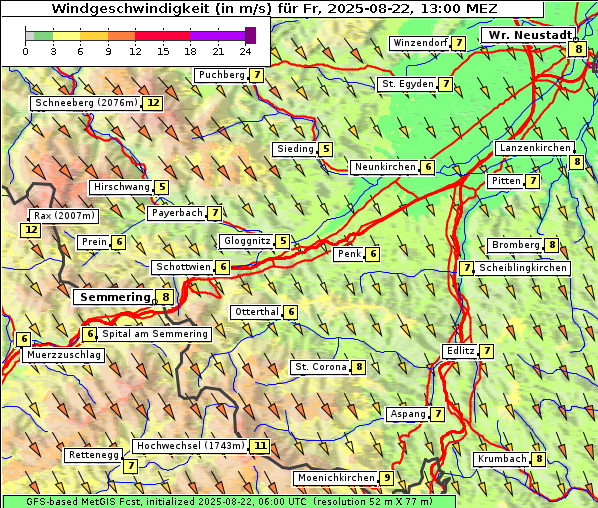Click wind value 8 next to Semmering
Image resolution: width=598 pixels, height=508 pixels.
coord(166,297)
